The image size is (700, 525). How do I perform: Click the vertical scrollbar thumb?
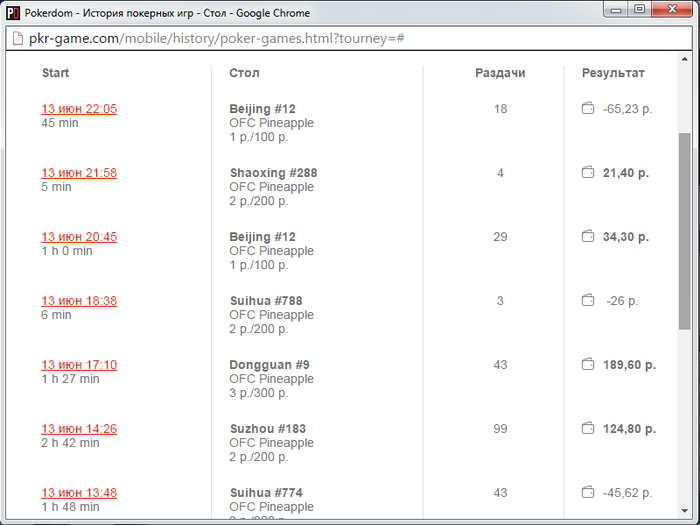[684, 230]
